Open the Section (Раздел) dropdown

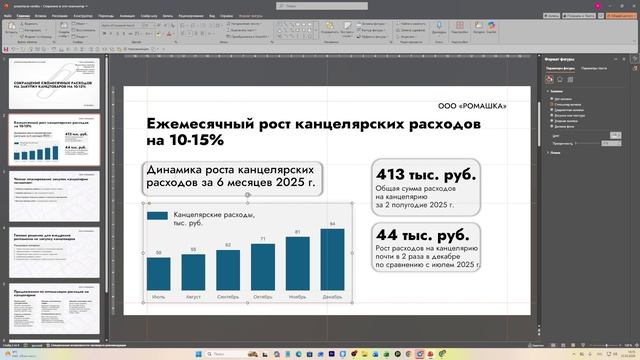[81, 36]
